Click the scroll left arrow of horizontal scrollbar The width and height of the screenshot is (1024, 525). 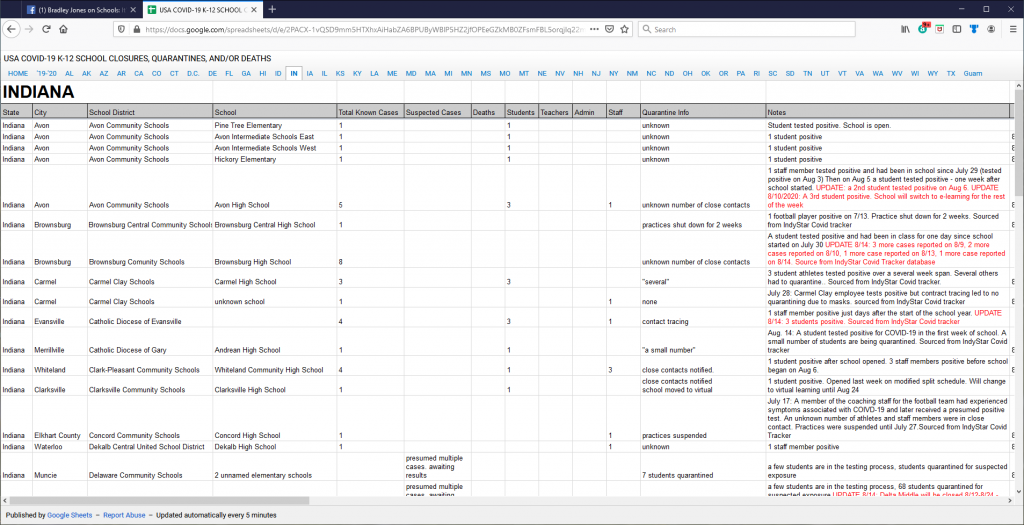[x=5, y=501]
